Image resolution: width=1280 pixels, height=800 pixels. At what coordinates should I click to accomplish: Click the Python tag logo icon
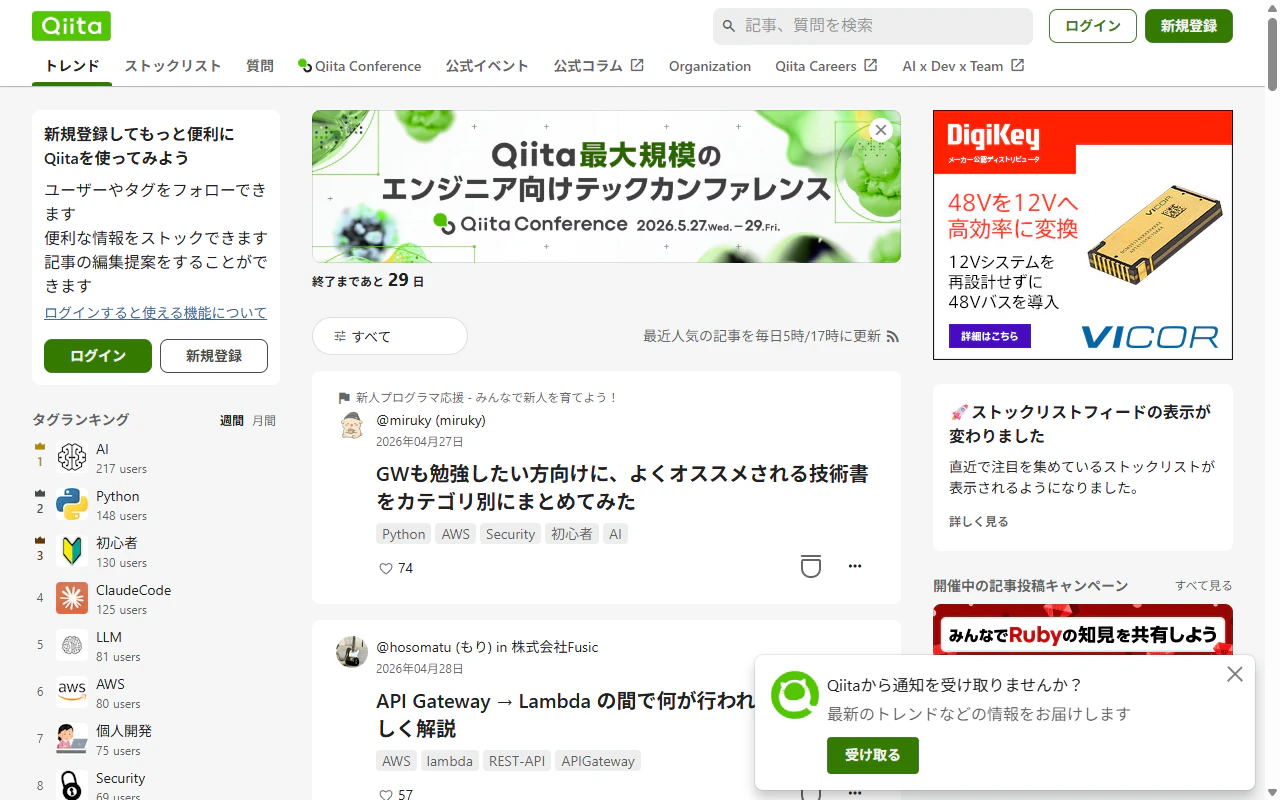[x=72, y=505]
